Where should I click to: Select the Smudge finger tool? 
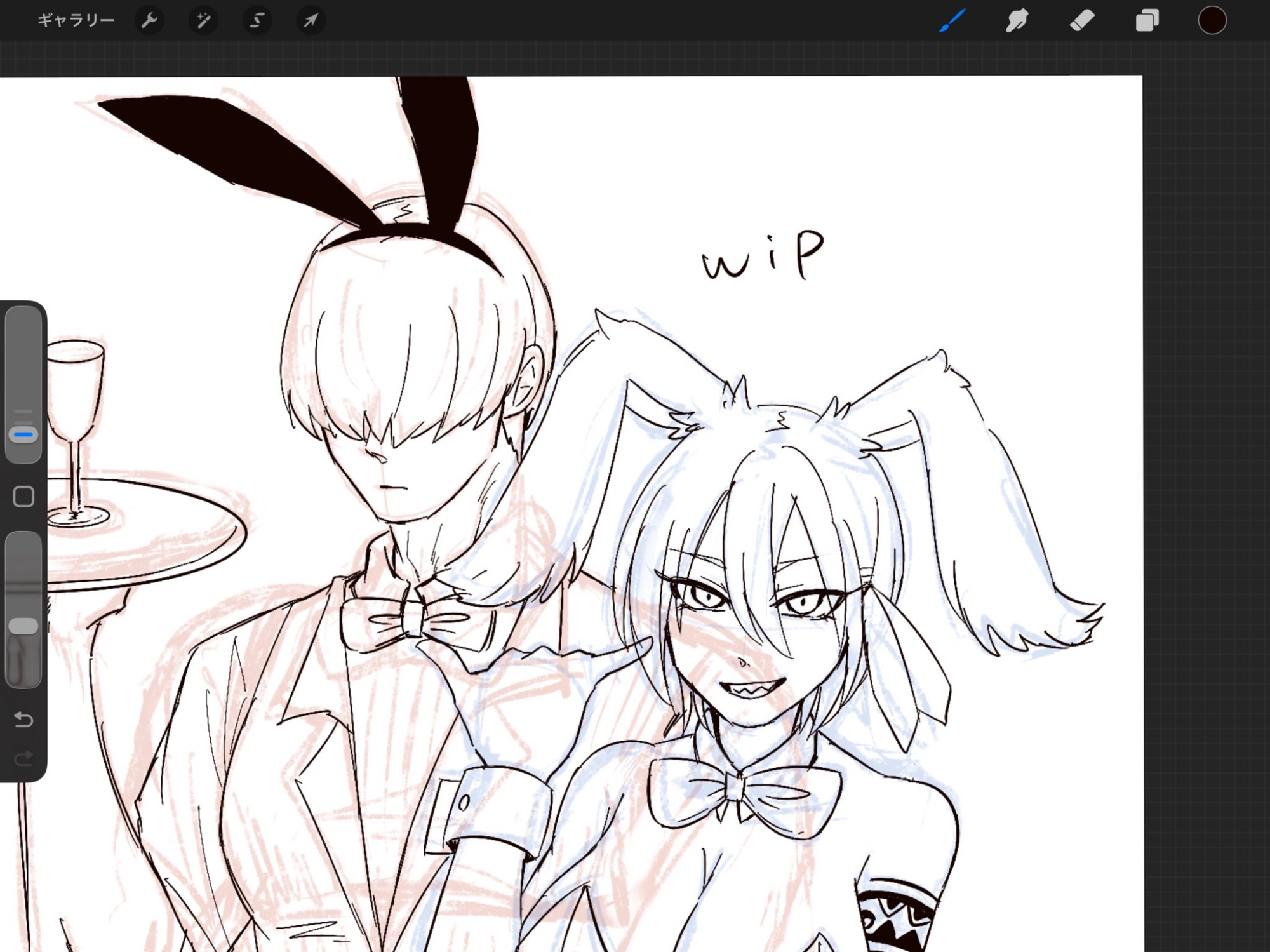pyautogui.click(x=1017, y=20)
